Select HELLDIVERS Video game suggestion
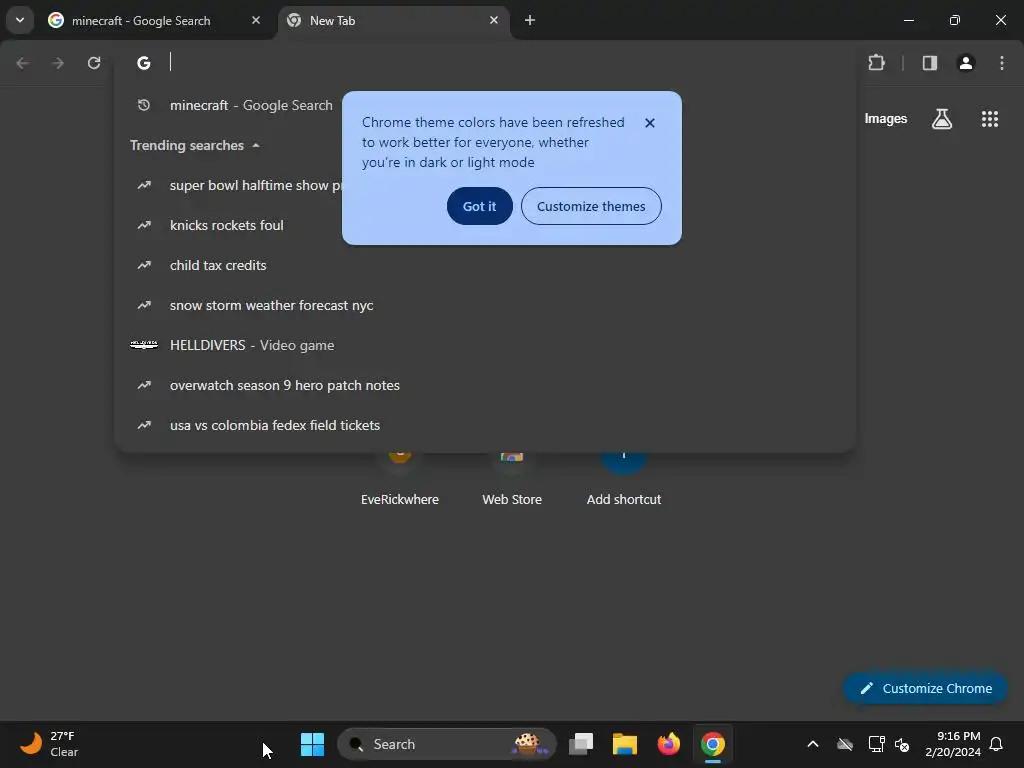The height and width of the screenshot is (768, 1024). [485, 345]
